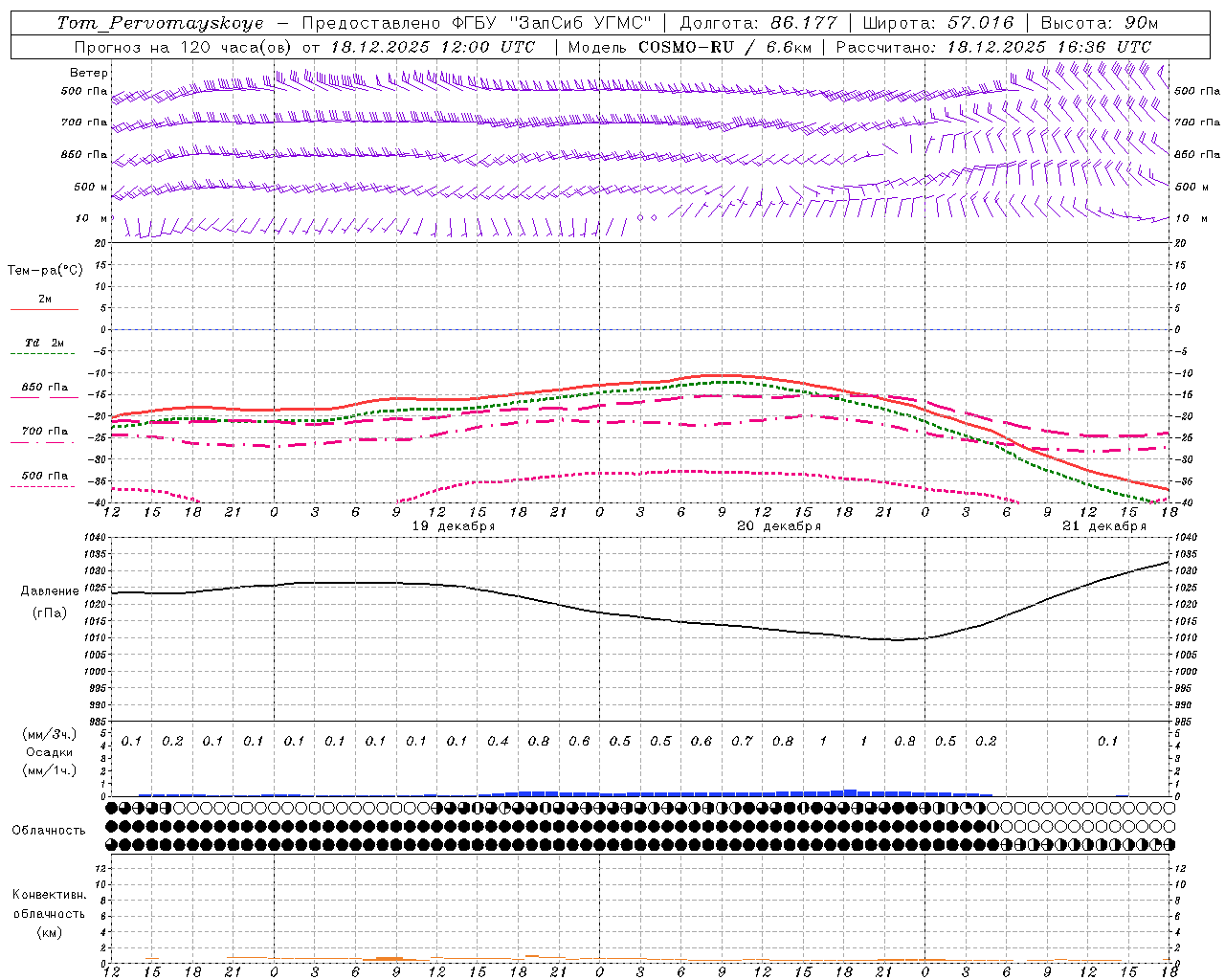Click the (гПа) pressure unit label
The width and height of the screenshot is (1225, 980).
click(50, 613)
